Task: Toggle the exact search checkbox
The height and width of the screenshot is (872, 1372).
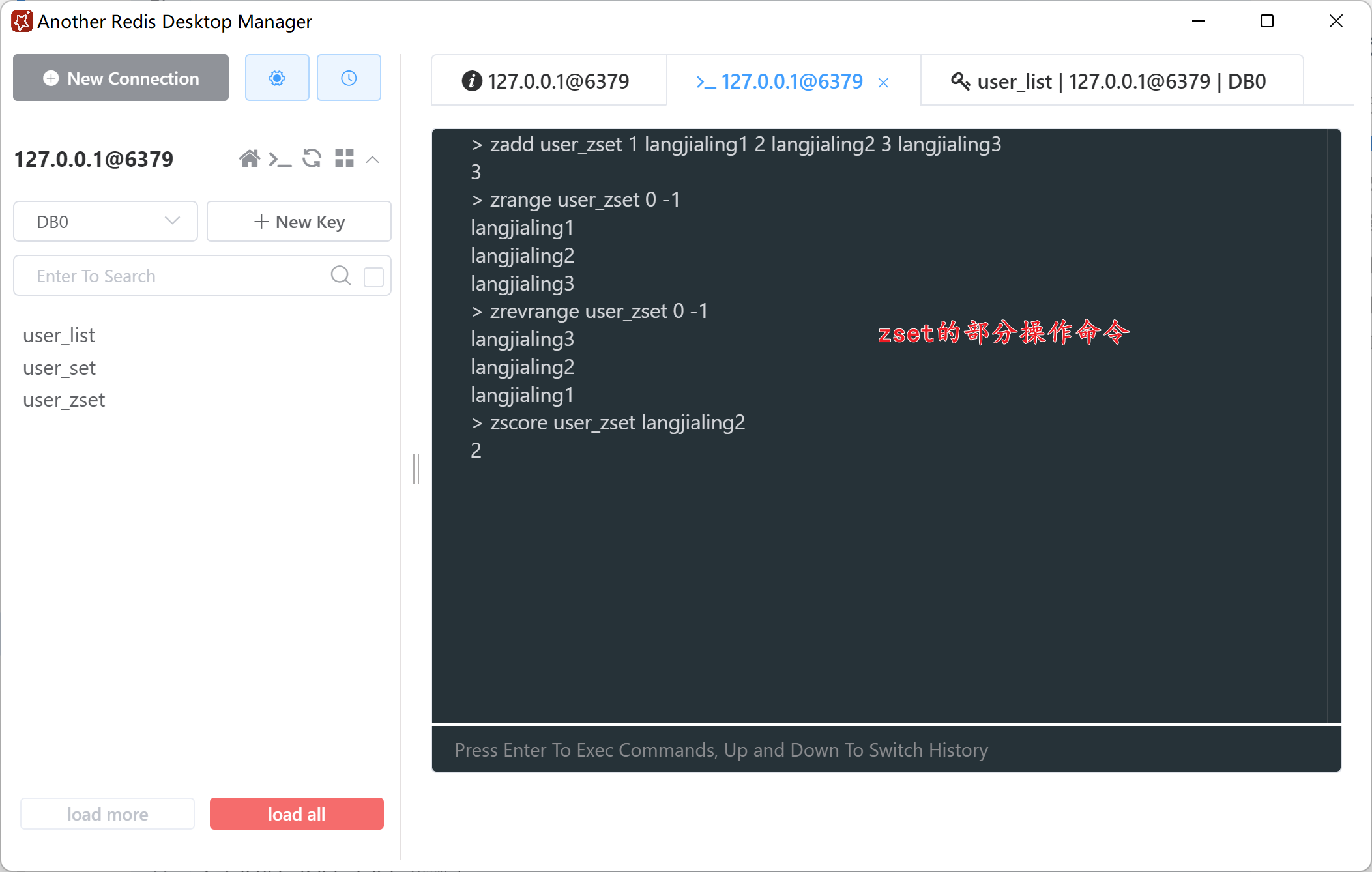Action: tap(373, 276)
